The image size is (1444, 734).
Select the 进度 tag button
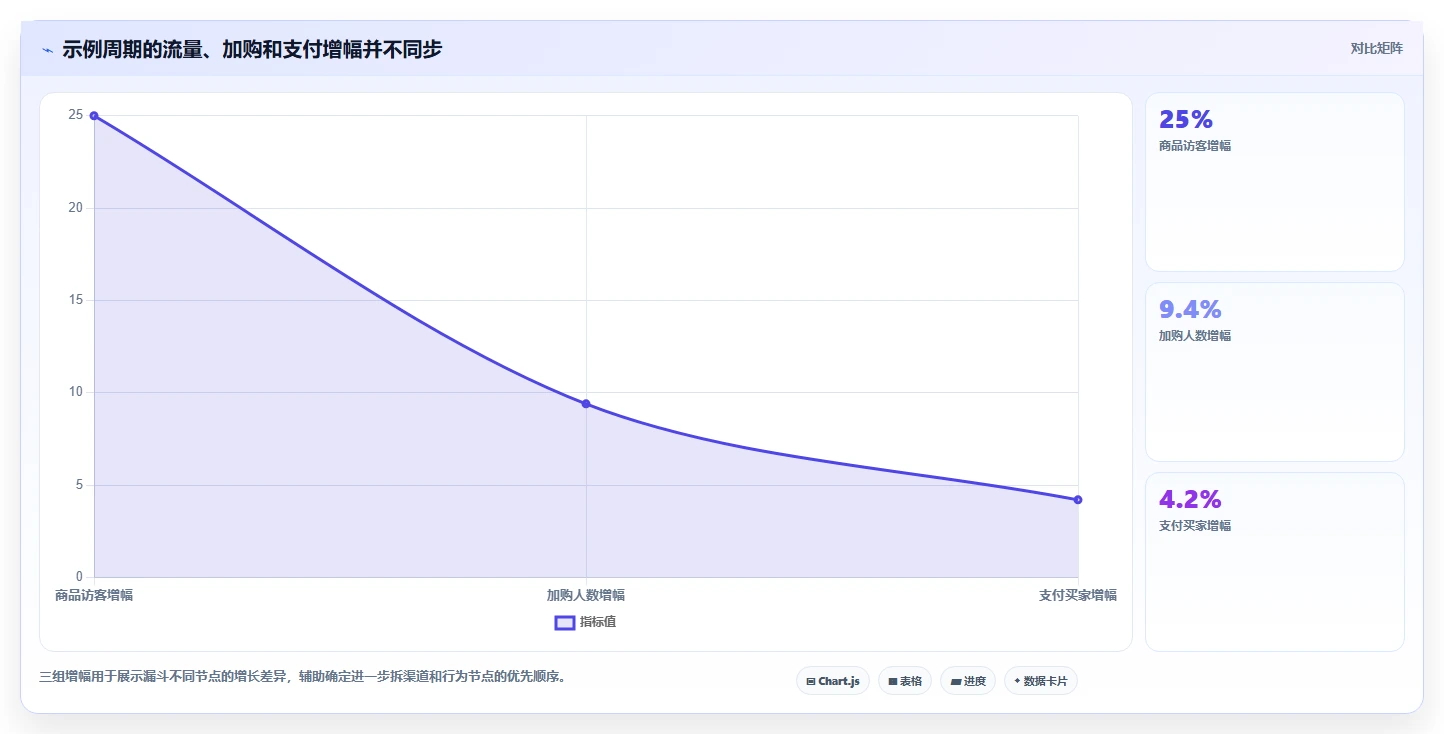[x=968, y=681]
